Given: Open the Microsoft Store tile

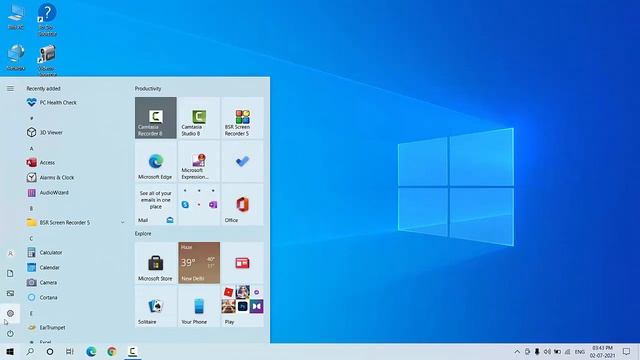Looking at the screenshot, I should [156, 263].
